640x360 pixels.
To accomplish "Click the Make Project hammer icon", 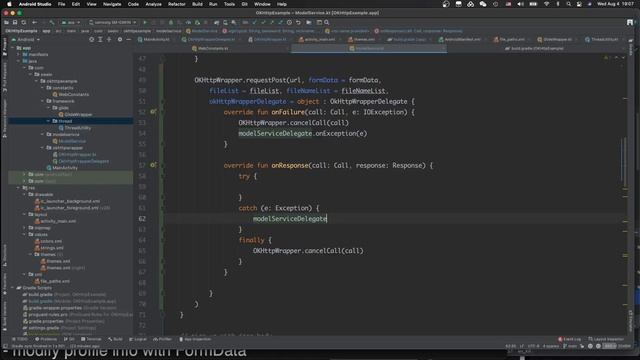I will [52, 22].
